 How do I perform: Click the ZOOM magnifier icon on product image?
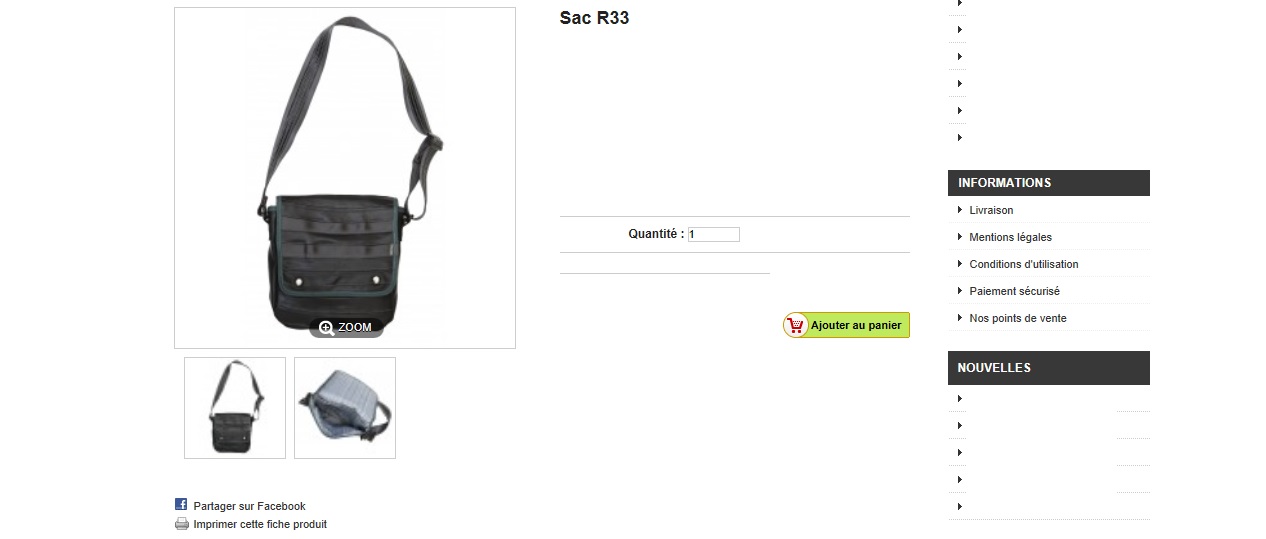click(326, 327)
